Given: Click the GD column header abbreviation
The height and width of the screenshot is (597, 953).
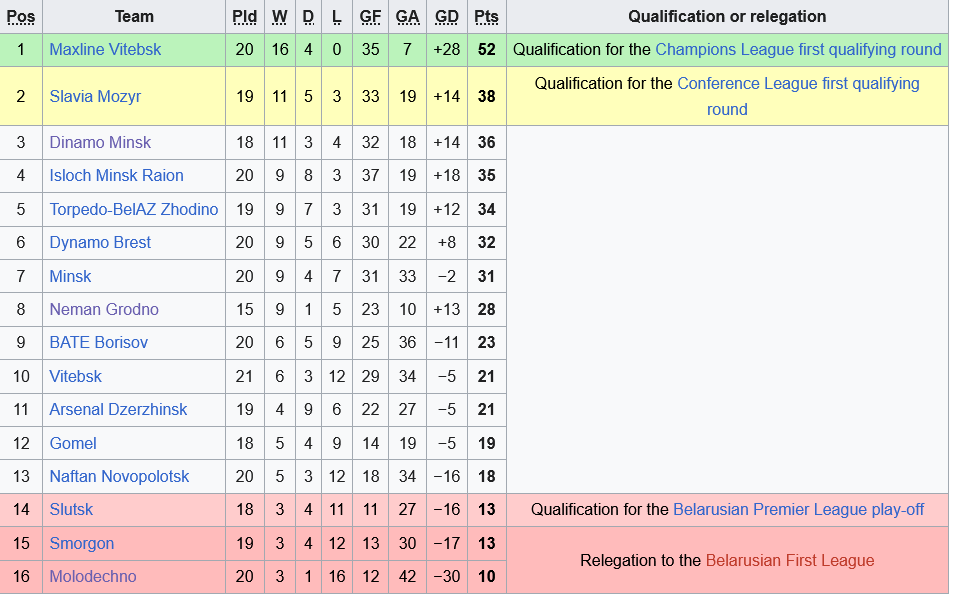Looking at the screenshot, I should 447,16.
